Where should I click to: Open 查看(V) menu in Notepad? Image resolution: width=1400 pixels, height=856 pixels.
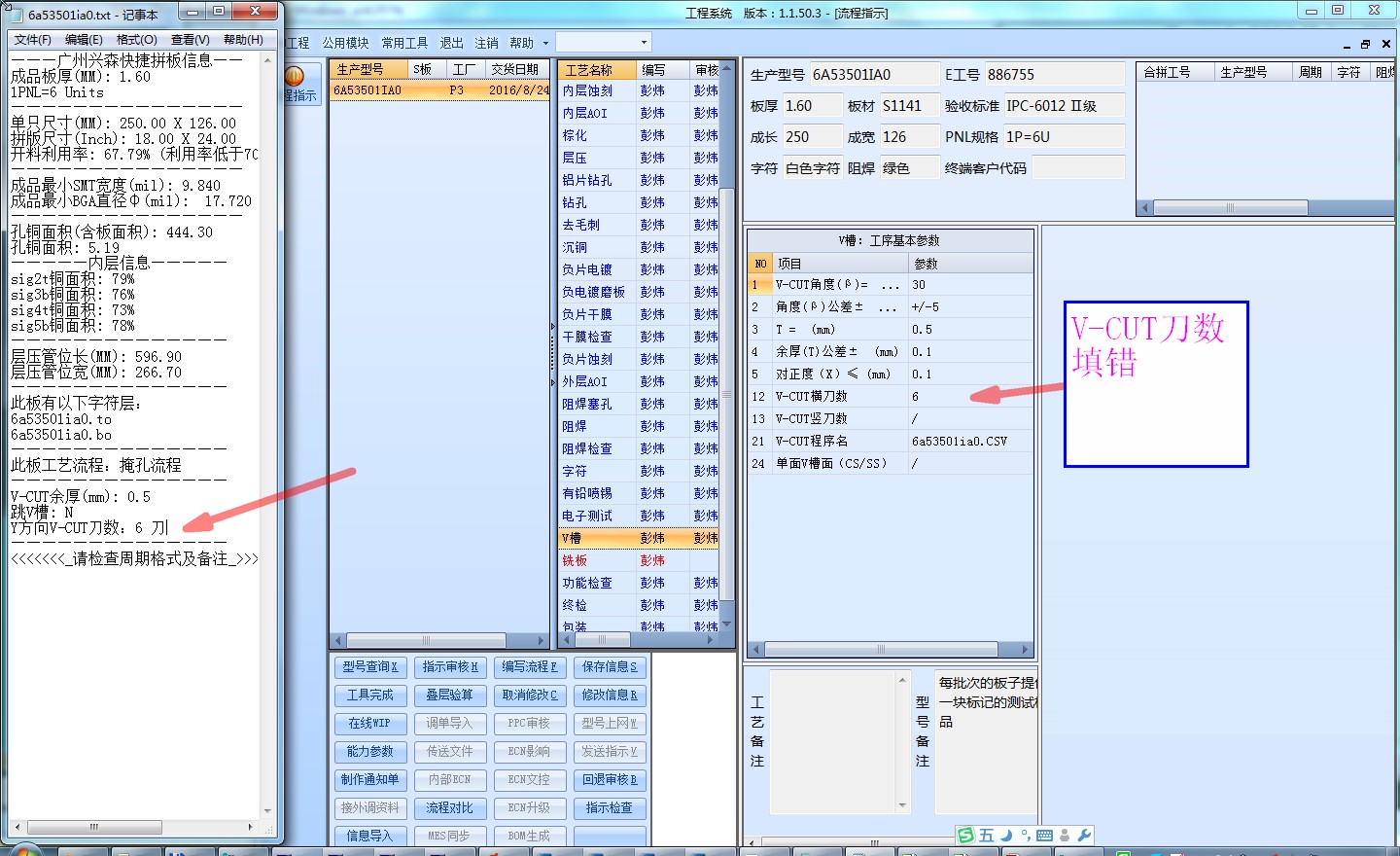coord(191,39)
